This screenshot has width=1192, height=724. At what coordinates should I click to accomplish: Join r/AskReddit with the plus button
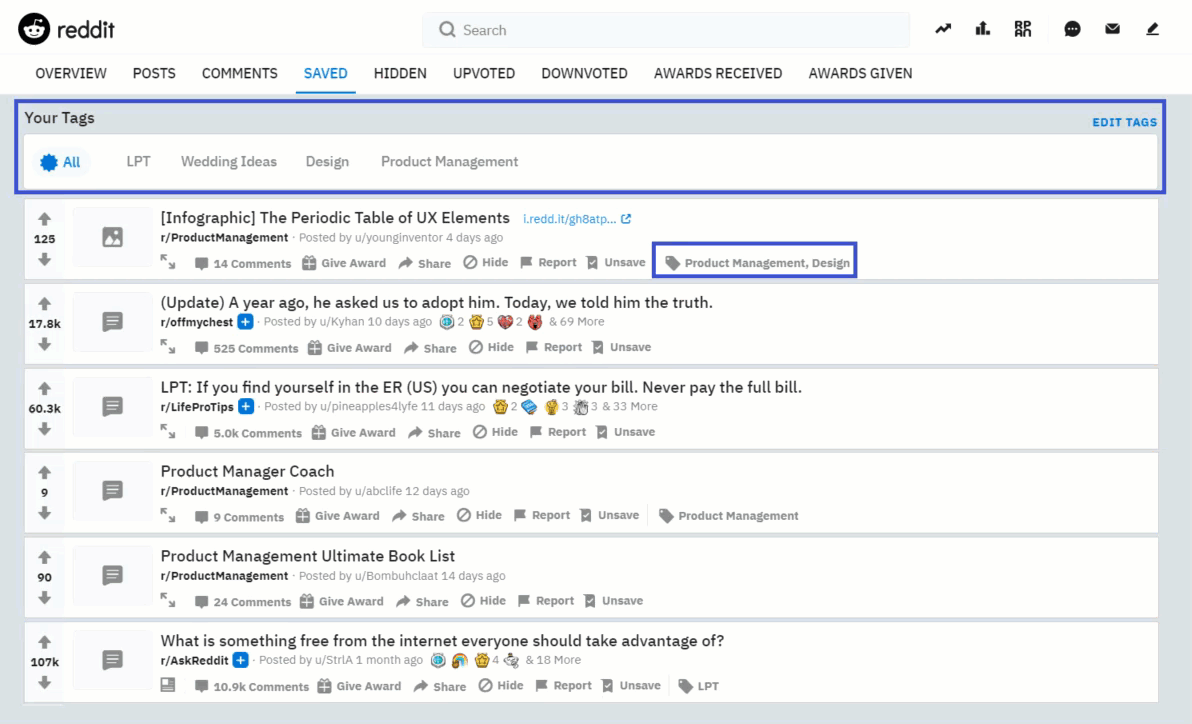click(240, 660)
